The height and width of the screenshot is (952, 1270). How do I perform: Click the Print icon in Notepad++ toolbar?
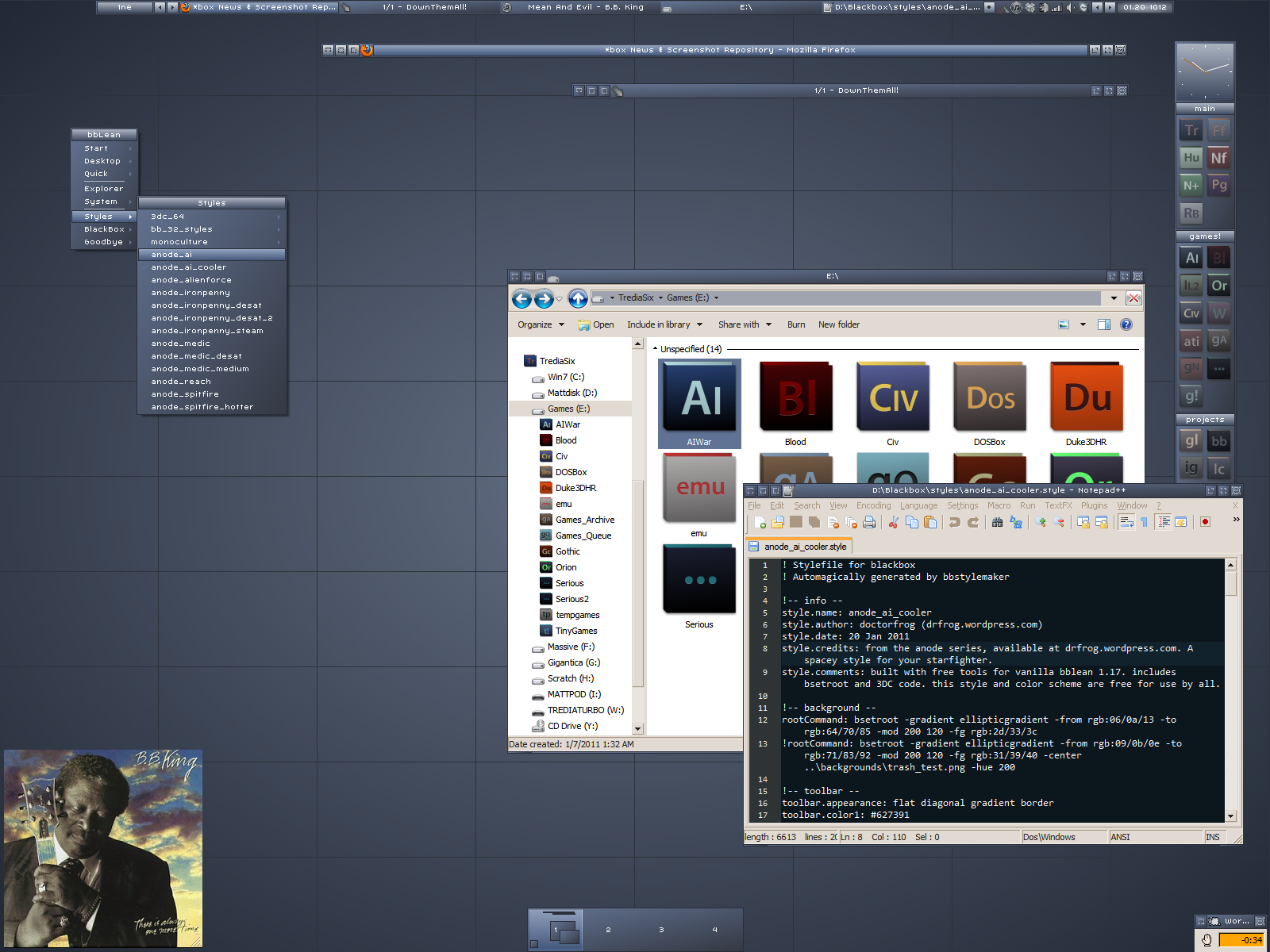[869, 522]
